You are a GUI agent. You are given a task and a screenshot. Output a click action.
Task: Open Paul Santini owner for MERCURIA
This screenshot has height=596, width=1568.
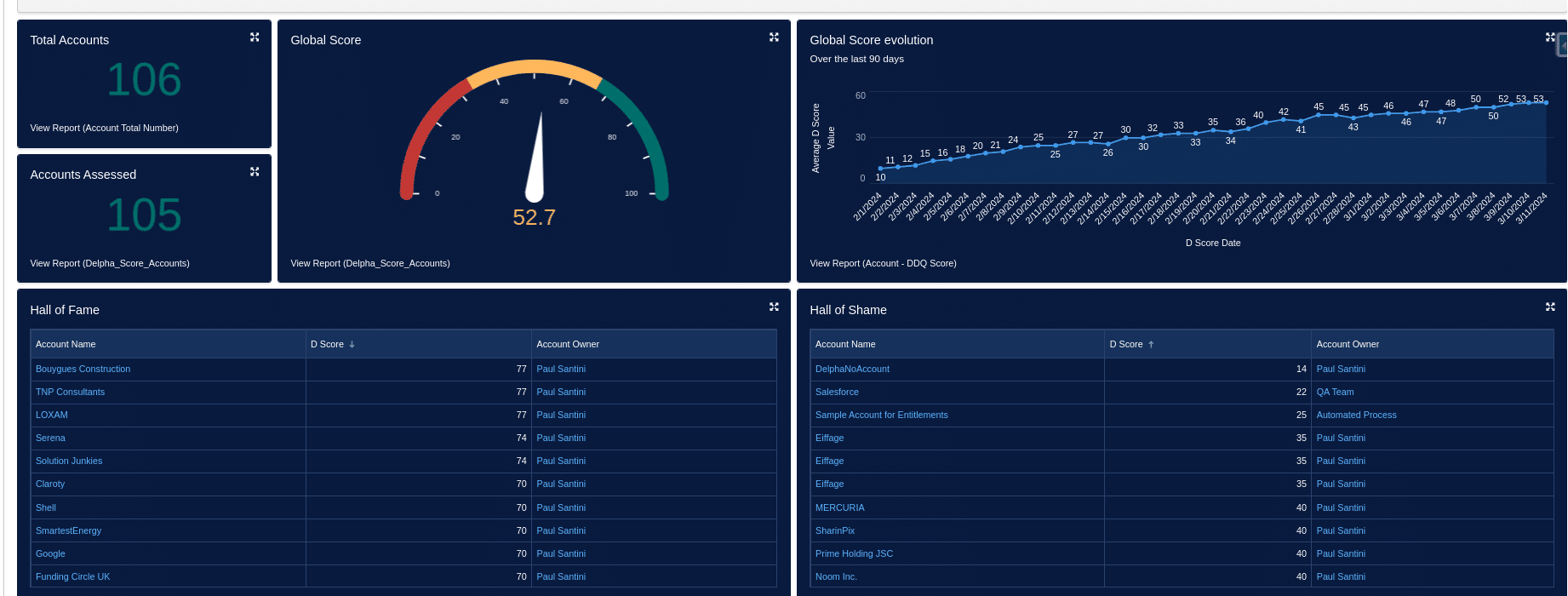(x=1341, y=507)
